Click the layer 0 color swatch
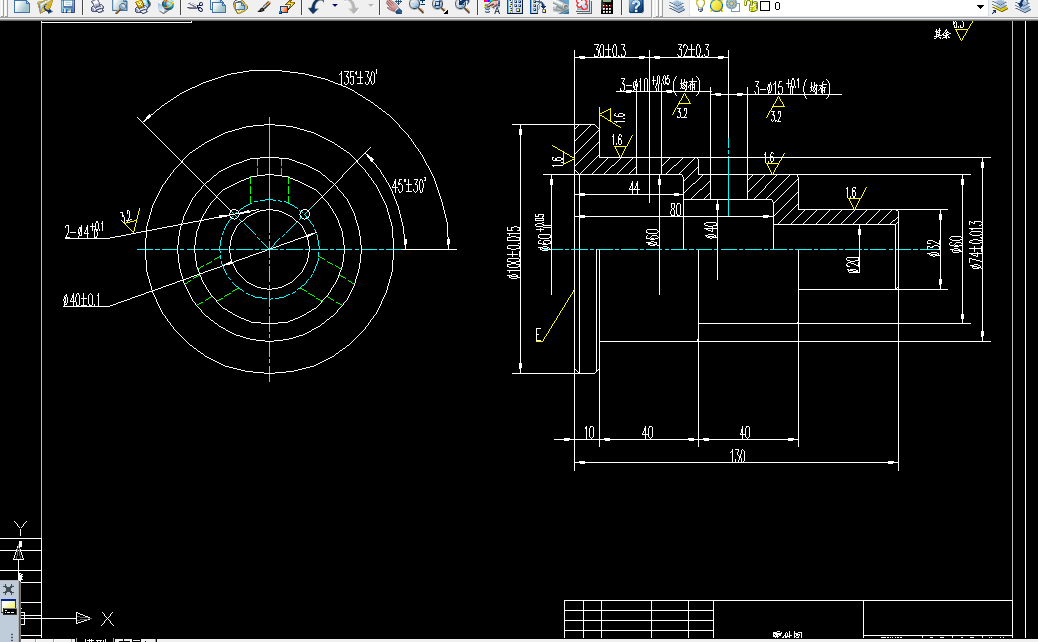 coord(765,6)
